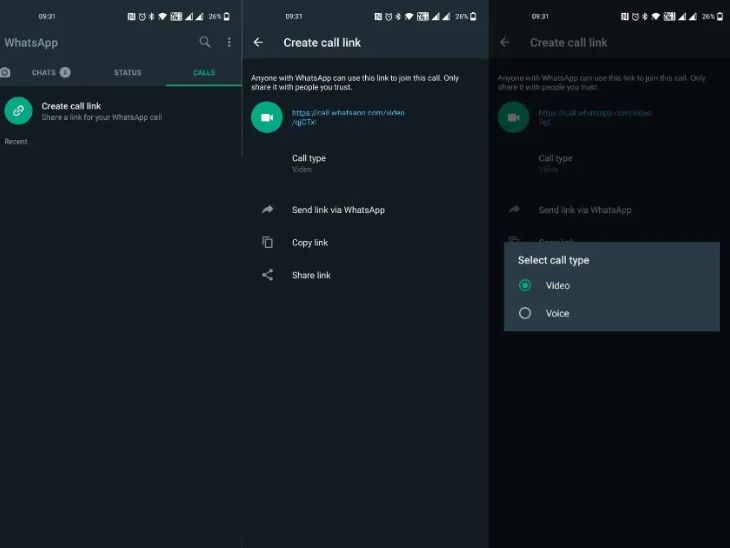Open the camera tab icon
This screenshot has width=730, height=548.
5,73
